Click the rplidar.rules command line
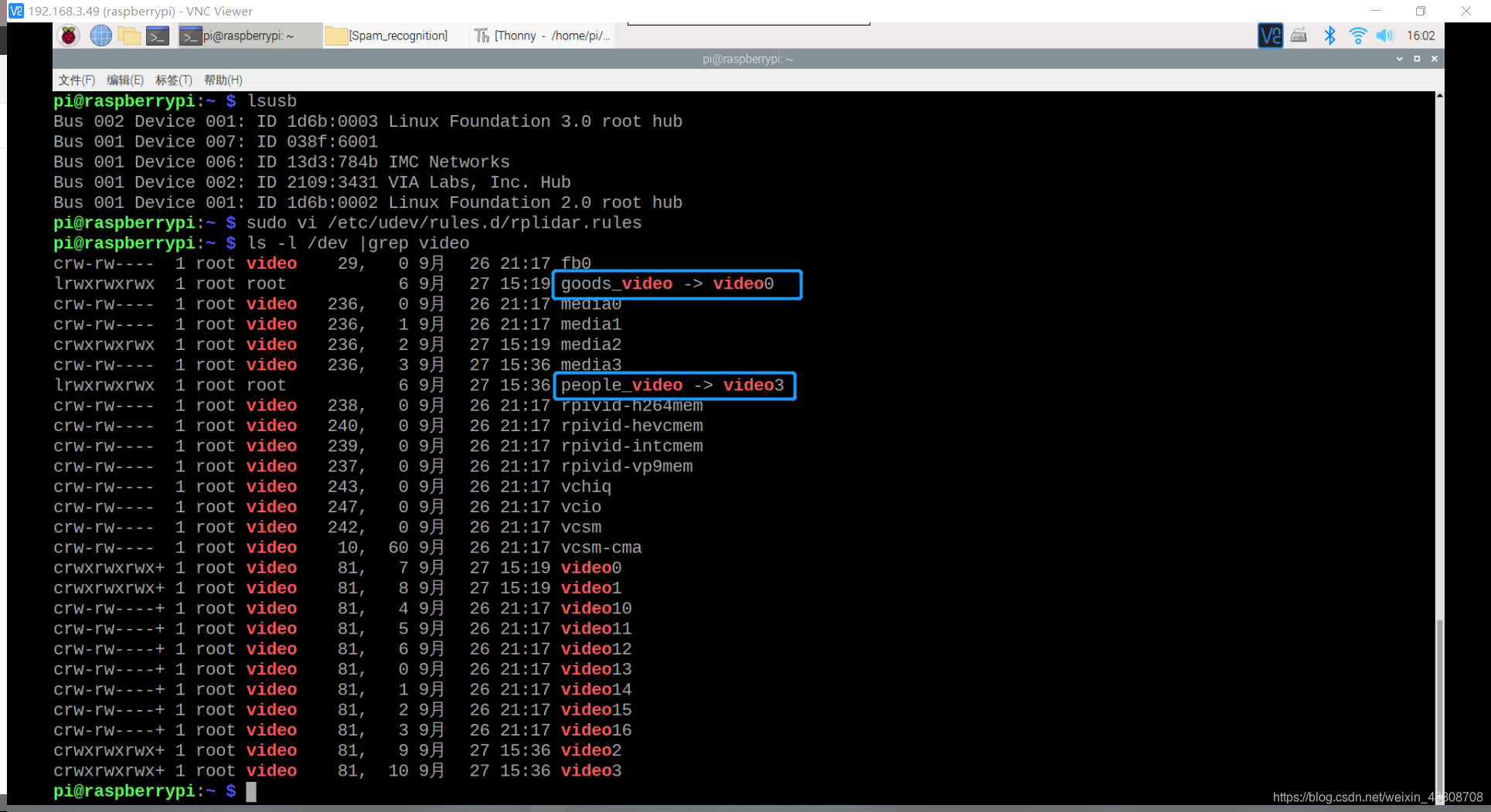Screen dimensions: 1491x812 click(x=444, y=223)
